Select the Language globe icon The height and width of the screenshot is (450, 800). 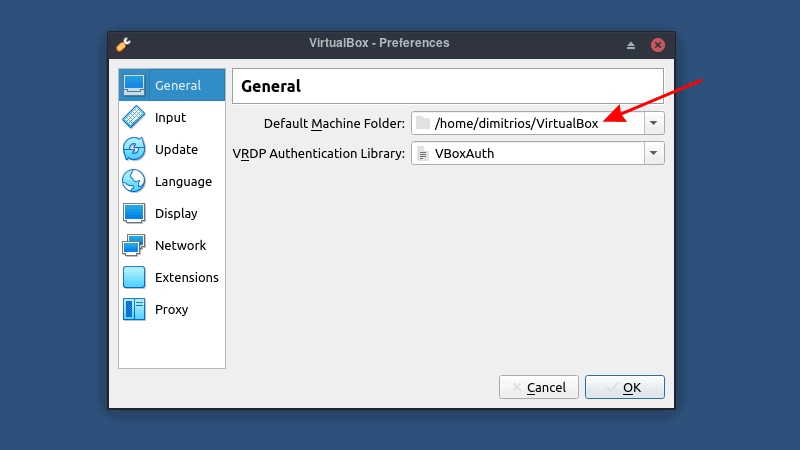click(134, 181)
